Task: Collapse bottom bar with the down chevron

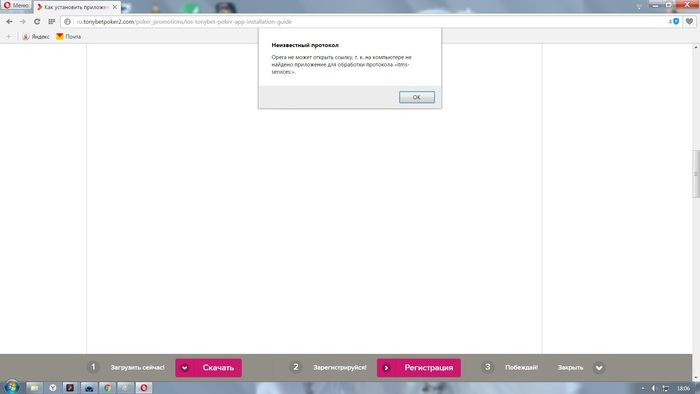Action: tap(599, 368)
